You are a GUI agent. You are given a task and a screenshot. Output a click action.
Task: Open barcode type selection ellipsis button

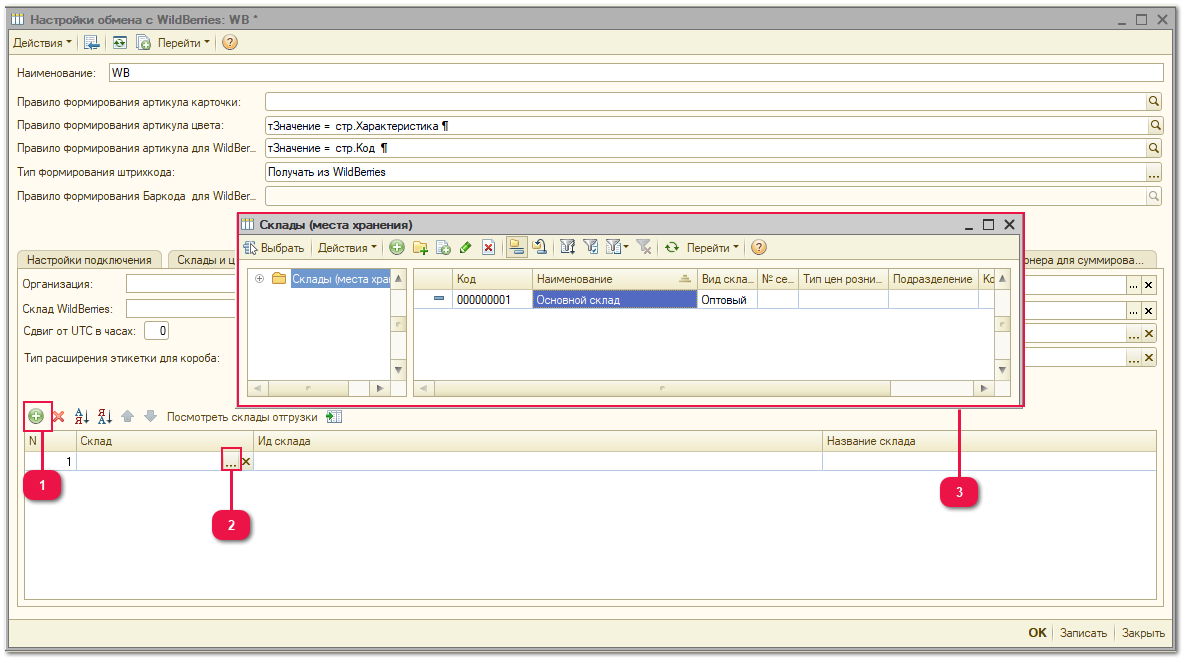[1153, 172]
